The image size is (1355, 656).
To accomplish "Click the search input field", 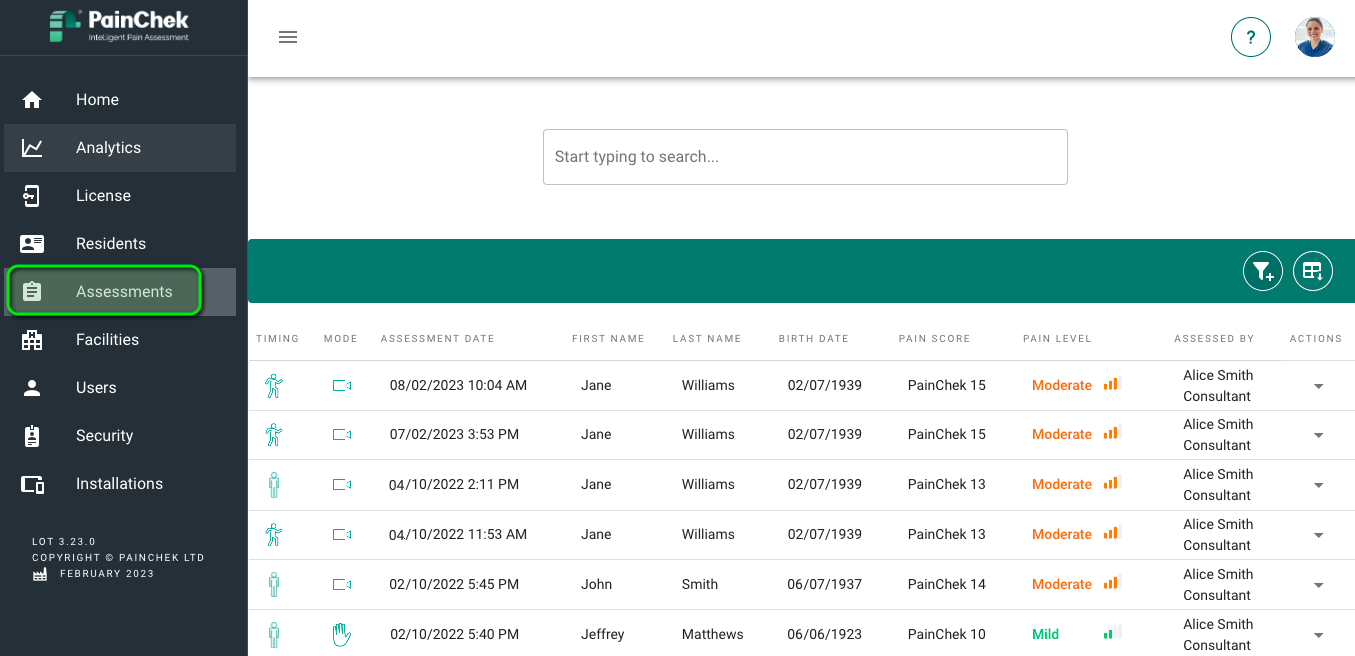I will [x=805, y=157].
